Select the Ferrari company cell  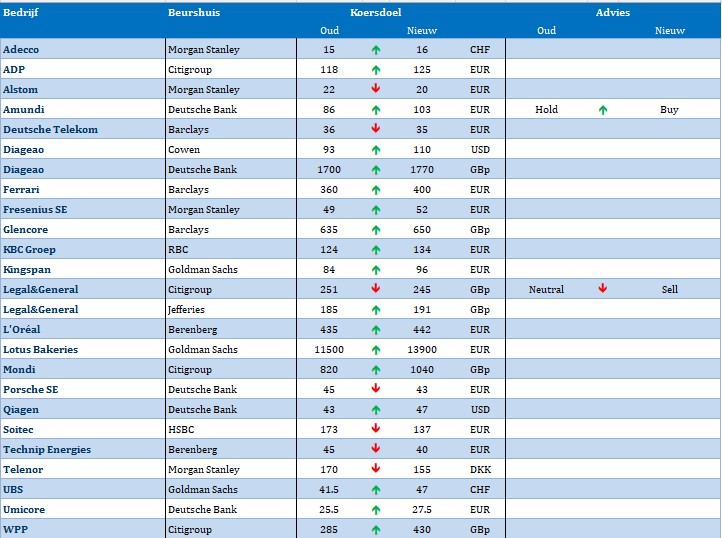tap(83, 189)
